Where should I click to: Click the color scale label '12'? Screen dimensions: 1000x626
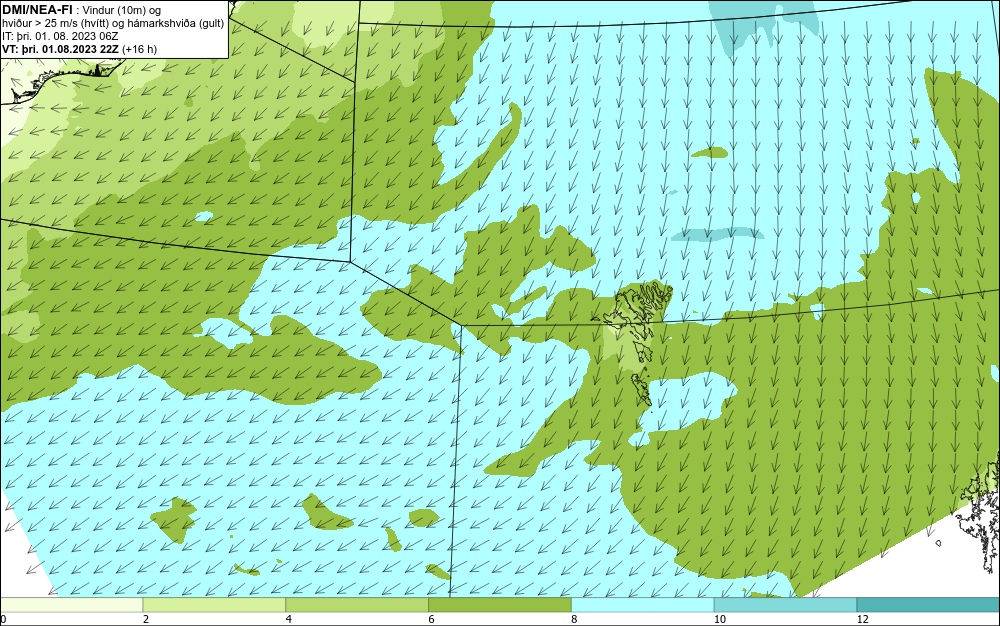(x=863, y=619)
